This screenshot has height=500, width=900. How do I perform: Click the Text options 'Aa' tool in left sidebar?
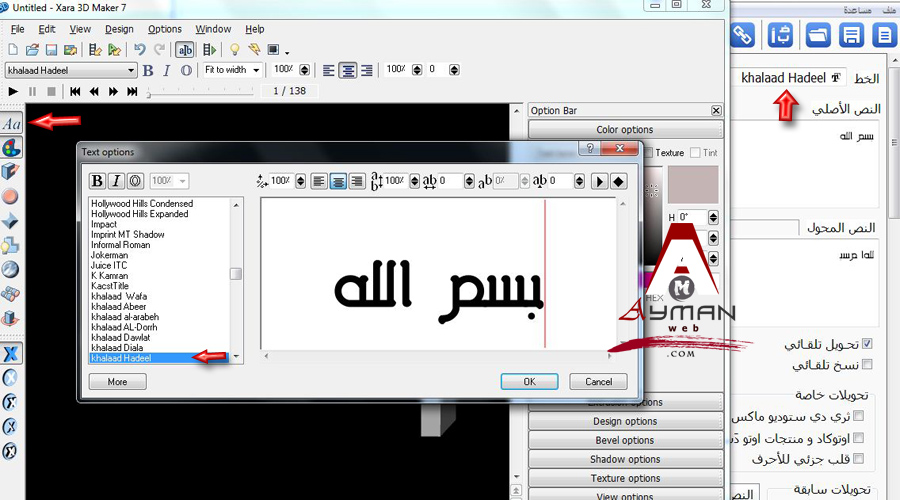click(x=12, y=124)
